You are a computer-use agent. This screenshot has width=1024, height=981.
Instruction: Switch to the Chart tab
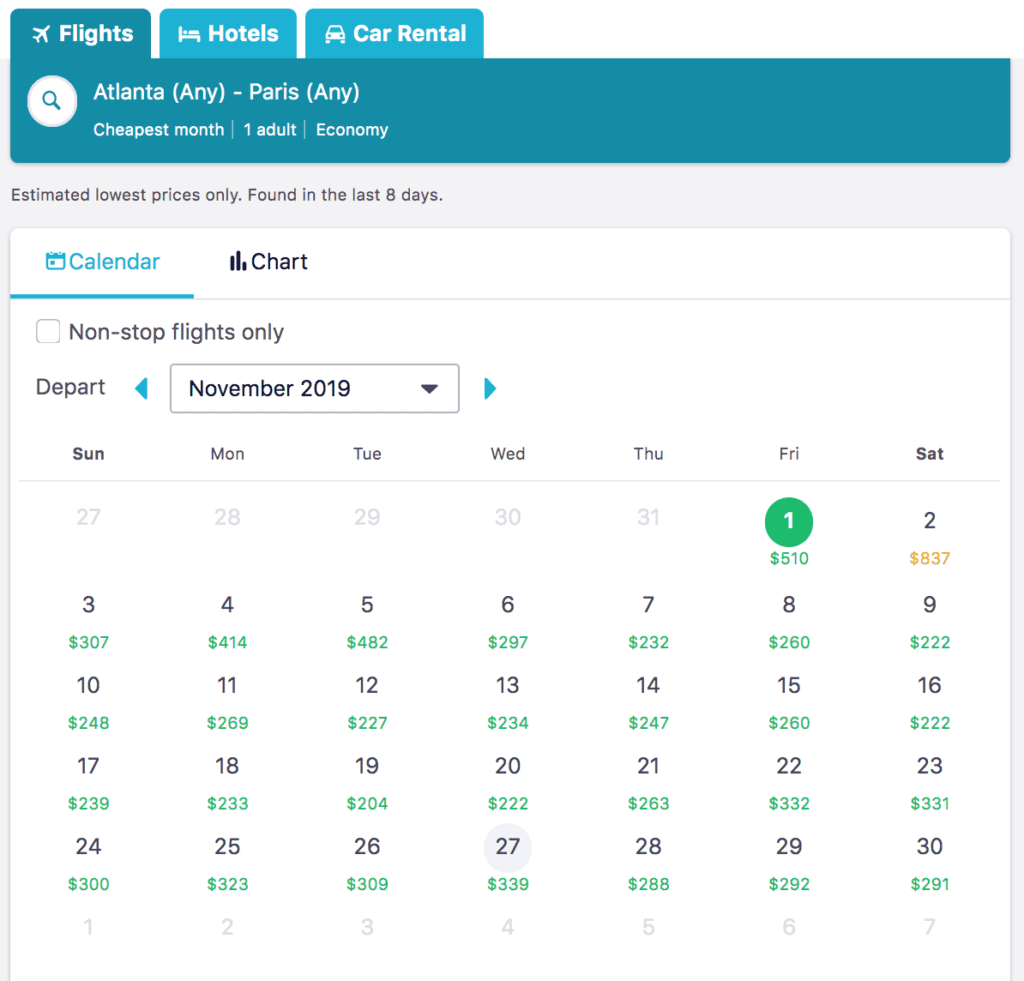267,261
